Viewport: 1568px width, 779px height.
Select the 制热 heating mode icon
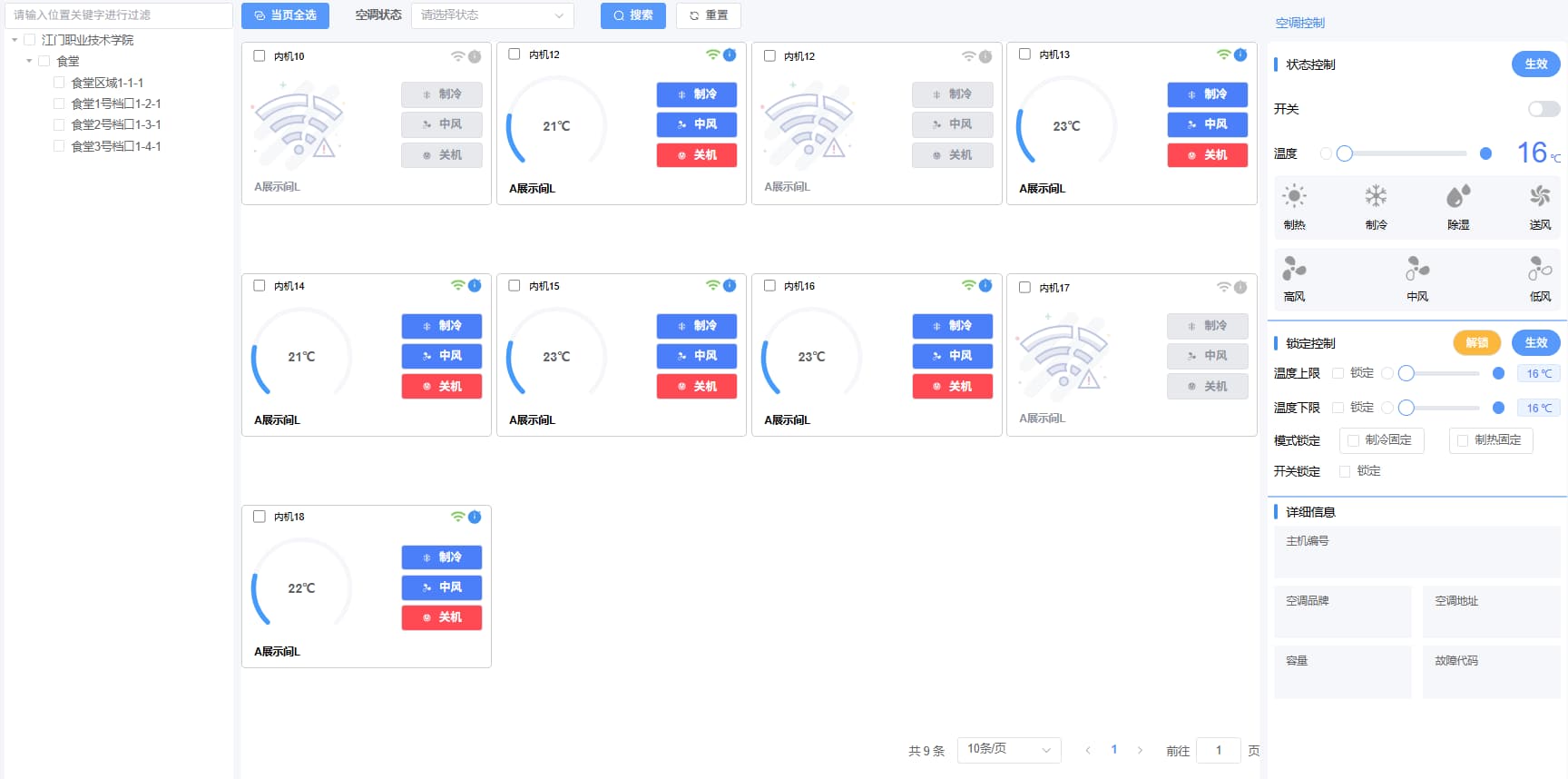pyautogui.click(x=1294, y=196)
